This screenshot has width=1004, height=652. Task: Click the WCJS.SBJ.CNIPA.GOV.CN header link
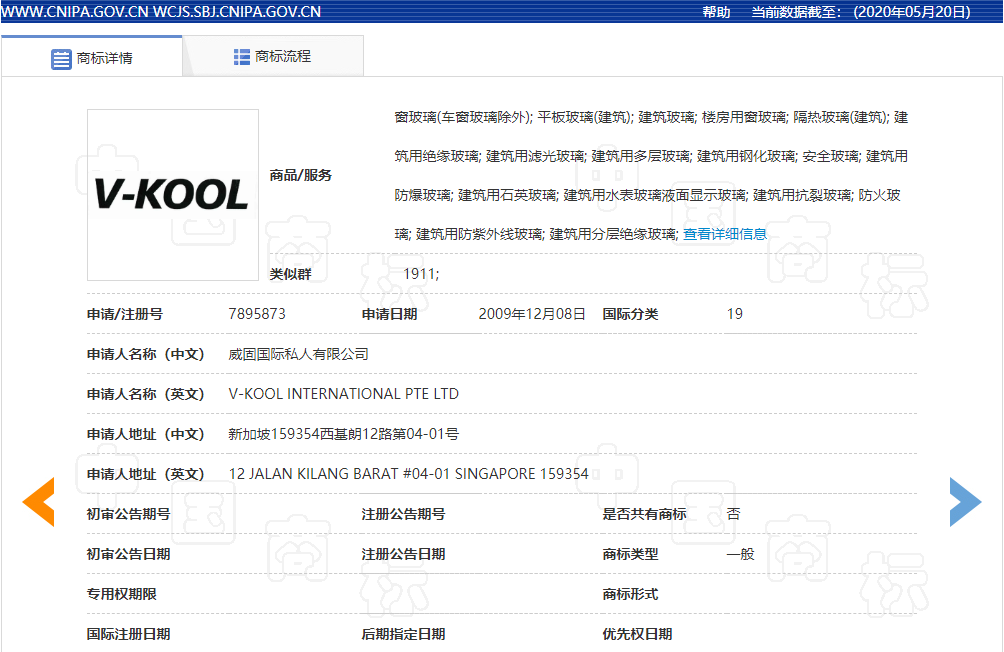tap(237, 12)
